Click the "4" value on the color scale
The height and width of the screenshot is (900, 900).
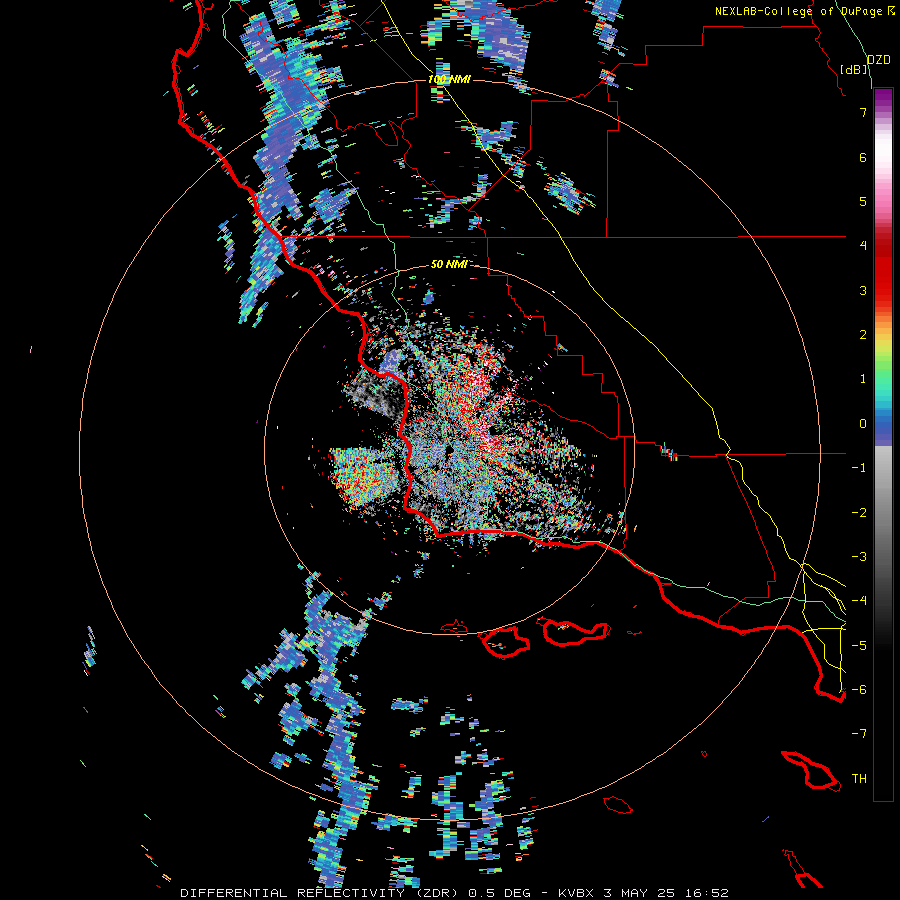pyautogui.click(x=863, y=246)
